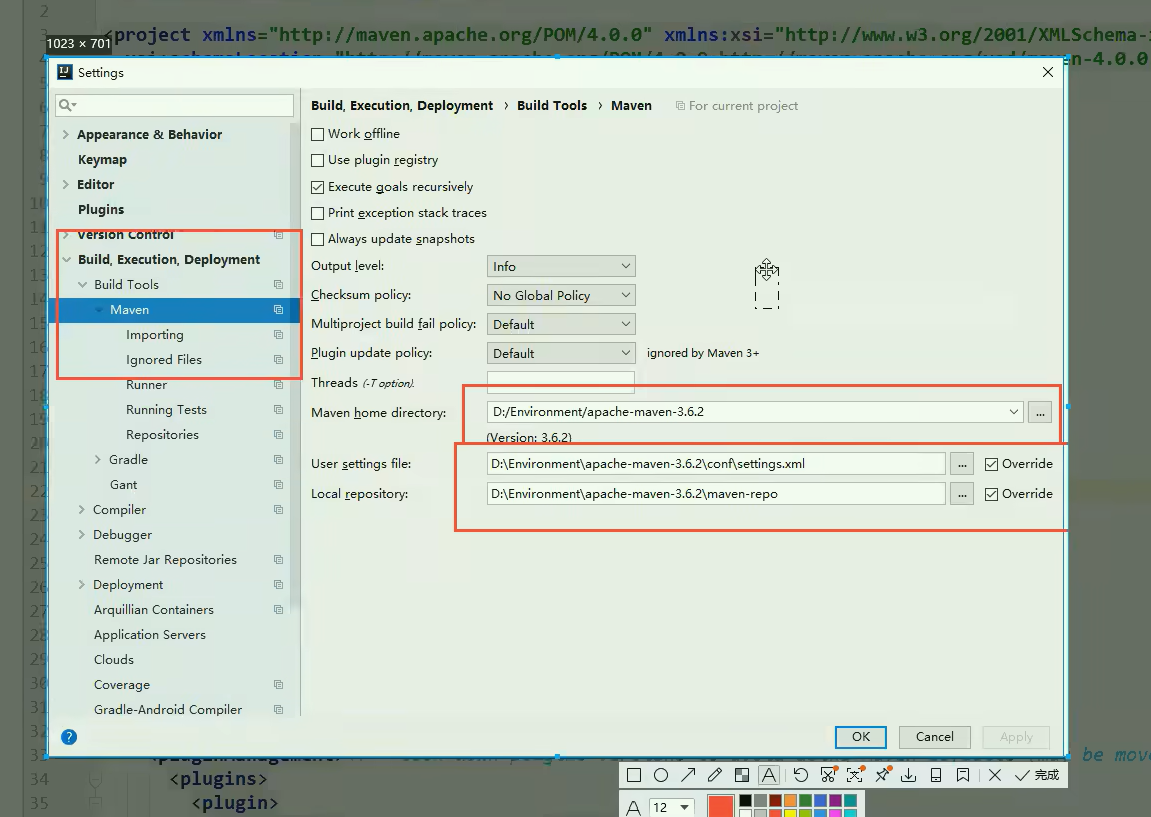Click the Threads input field
The image size is (1151, 817).
pyautogui.click(x=561, y=382)
